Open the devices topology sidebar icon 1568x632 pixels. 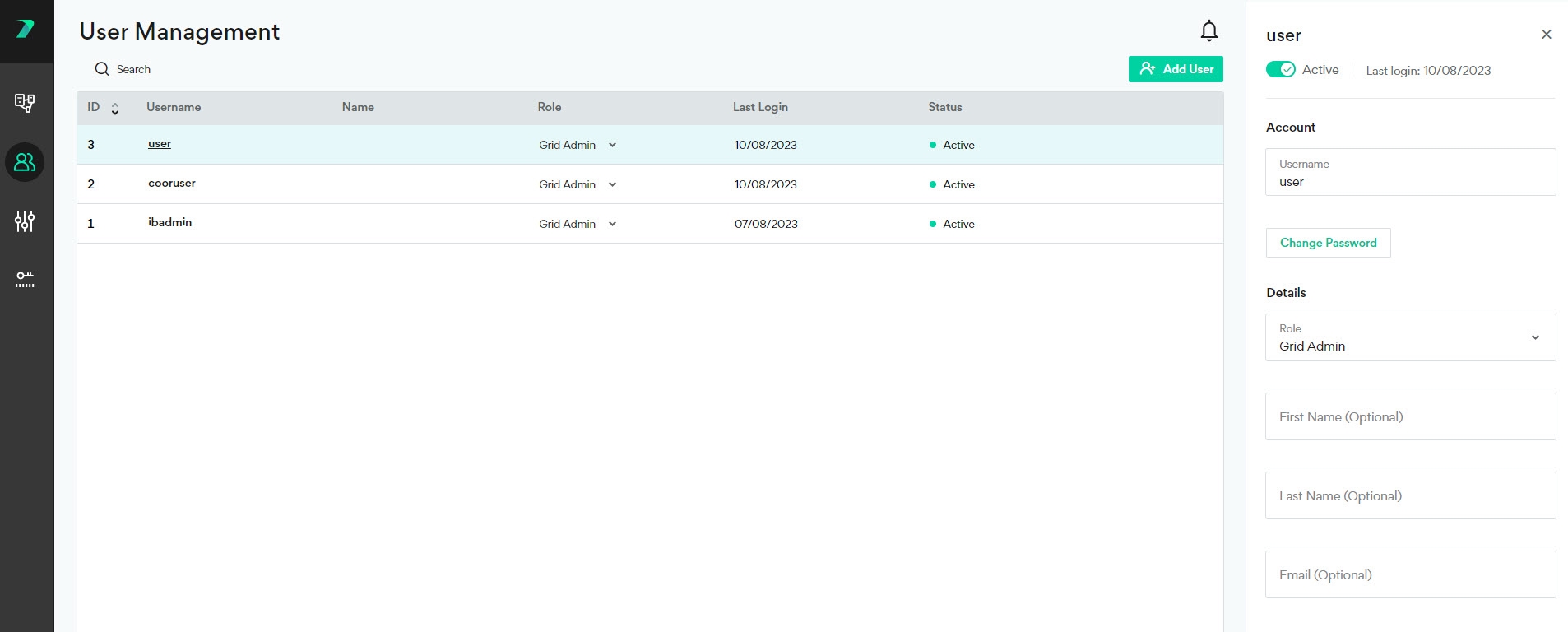point(25,103)
